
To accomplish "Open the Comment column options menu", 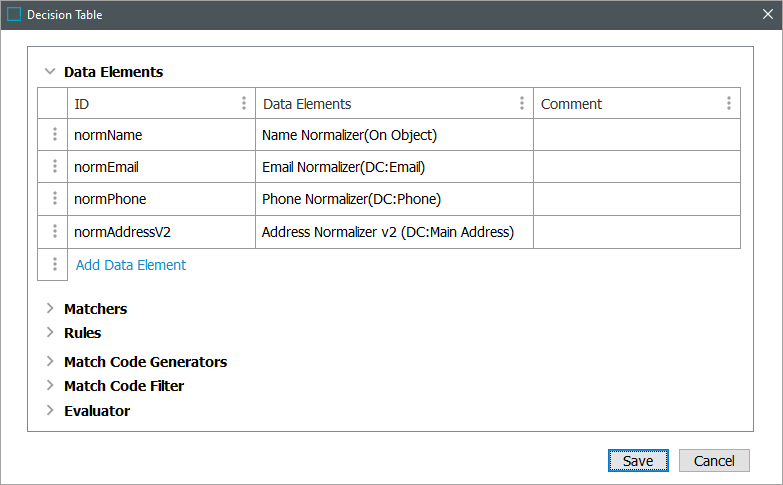I will (729, 104).
